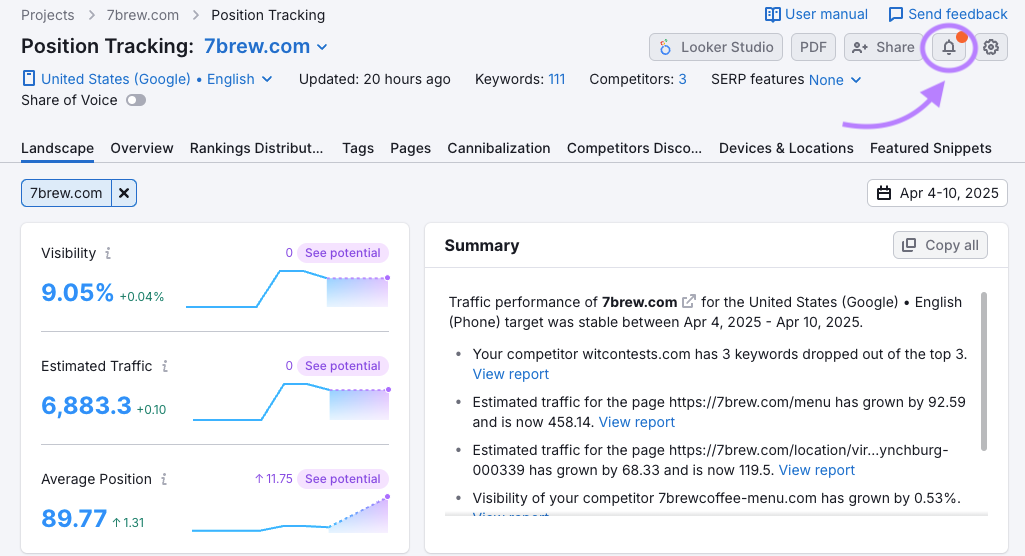Expand the 7brew.com project dropdown
Image resolution: width=1025 pixels, height=556 pixels.
point(322,47)
